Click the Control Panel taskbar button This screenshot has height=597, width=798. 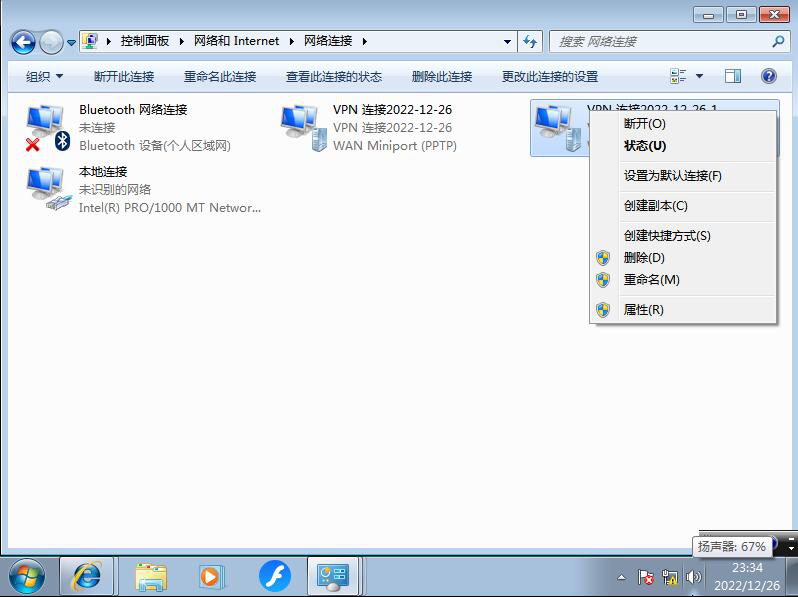[333, 577]
